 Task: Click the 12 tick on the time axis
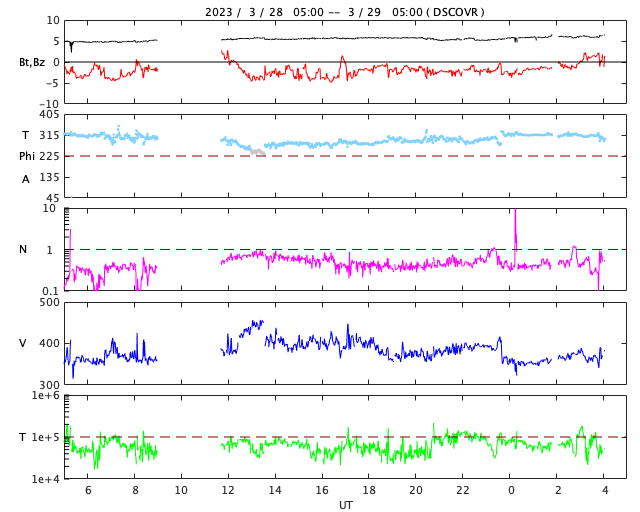[228, 490]
